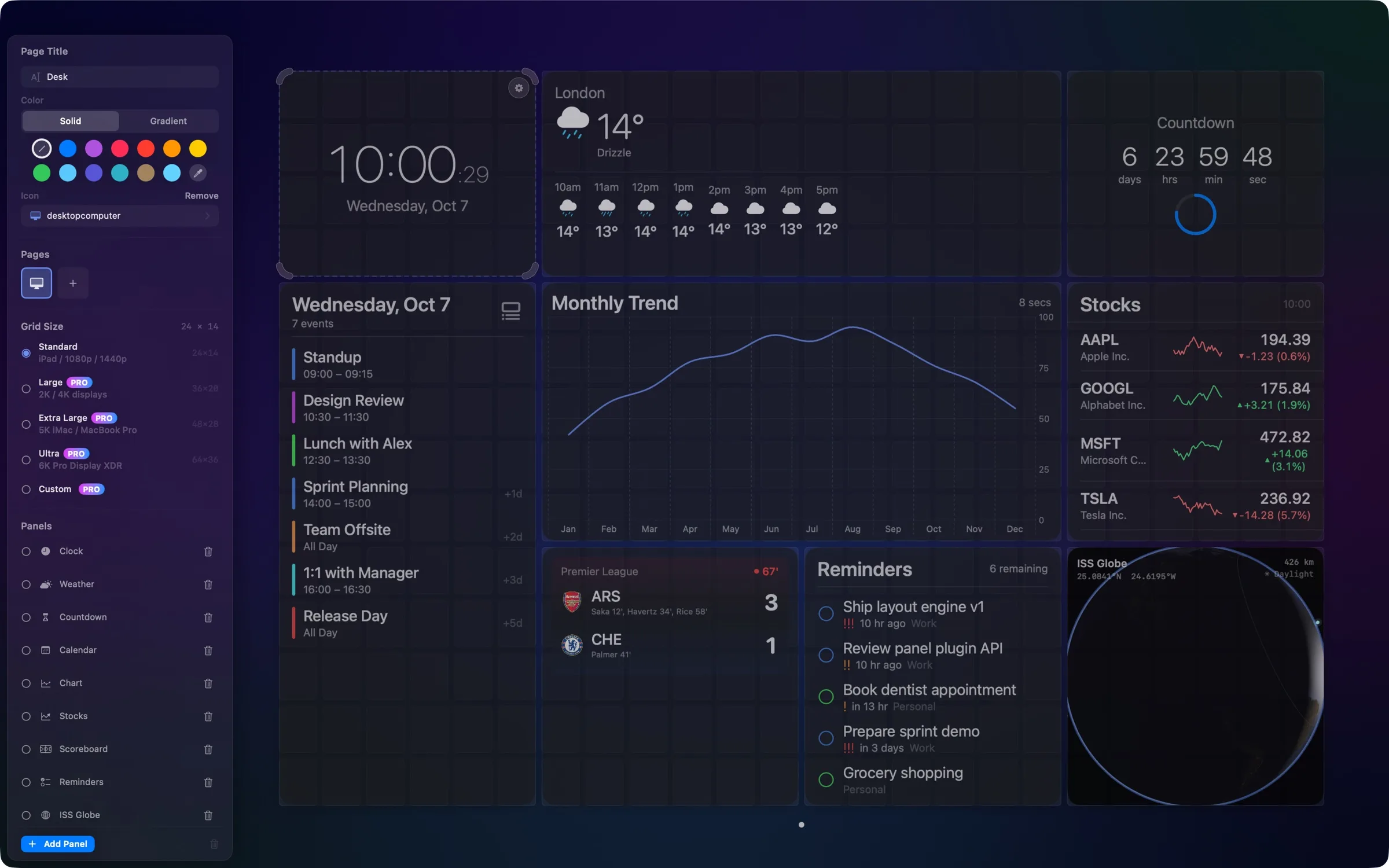This screenshot has height=868, width=1389.
Task: Delete the Clock panel with trash icon
Action: click(208, 551)
